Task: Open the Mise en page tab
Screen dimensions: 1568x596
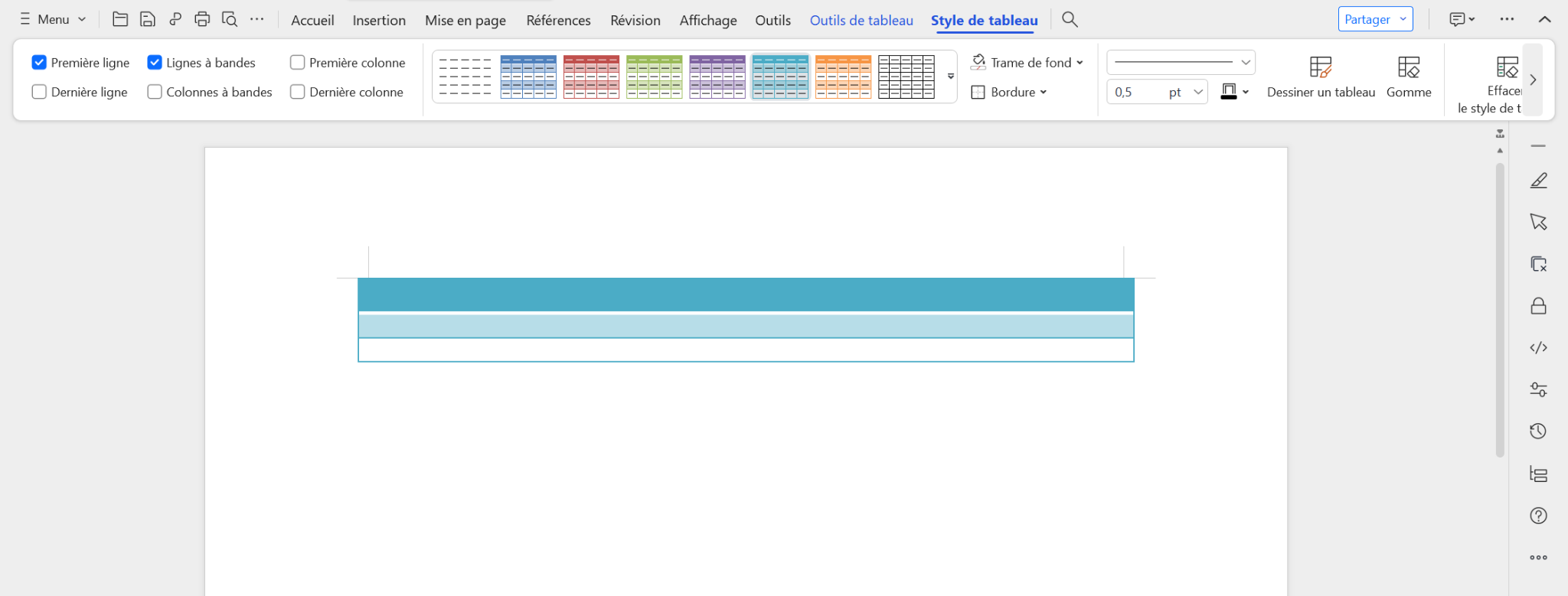Action: tap(465, 20)
